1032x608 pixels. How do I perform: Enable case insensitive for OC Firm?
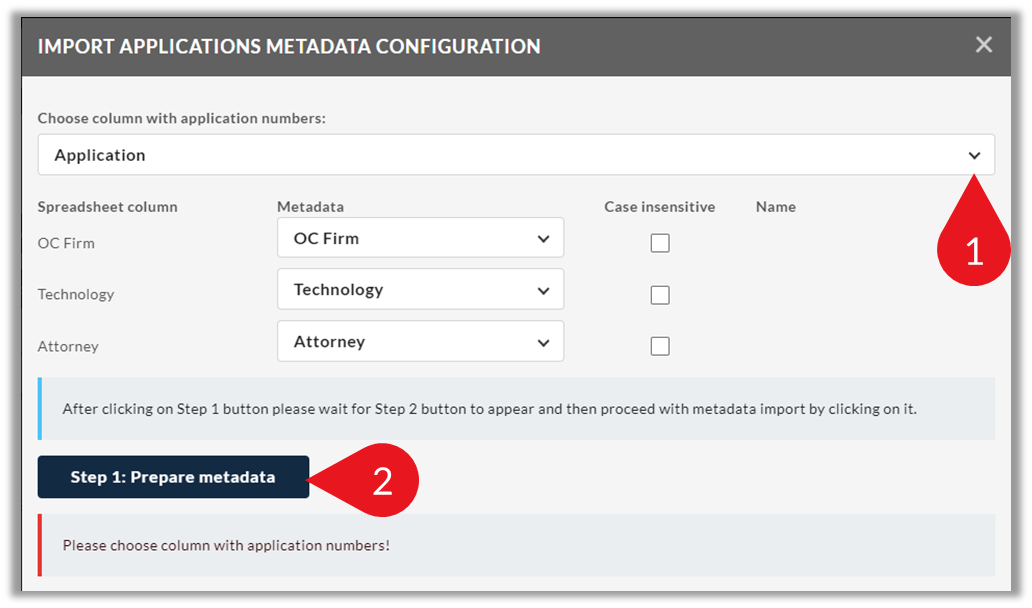(660, 242)
